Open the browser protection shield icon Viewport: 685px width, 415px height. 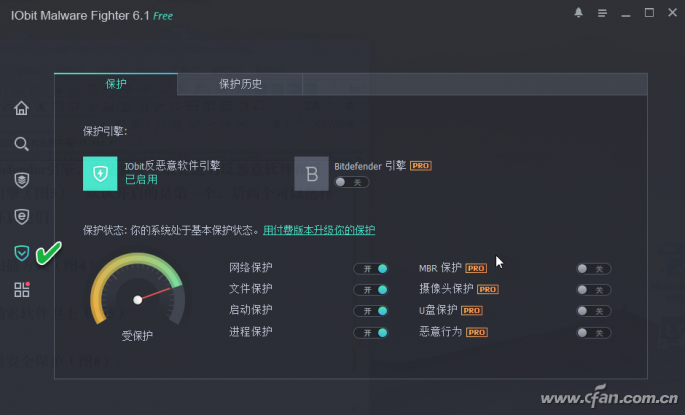click(21, 217)
